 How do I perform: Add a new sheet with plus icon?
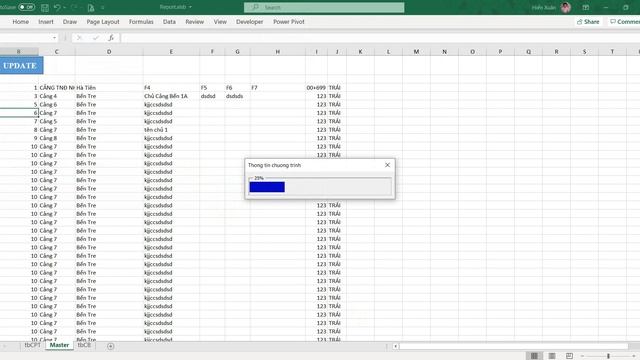111,346
